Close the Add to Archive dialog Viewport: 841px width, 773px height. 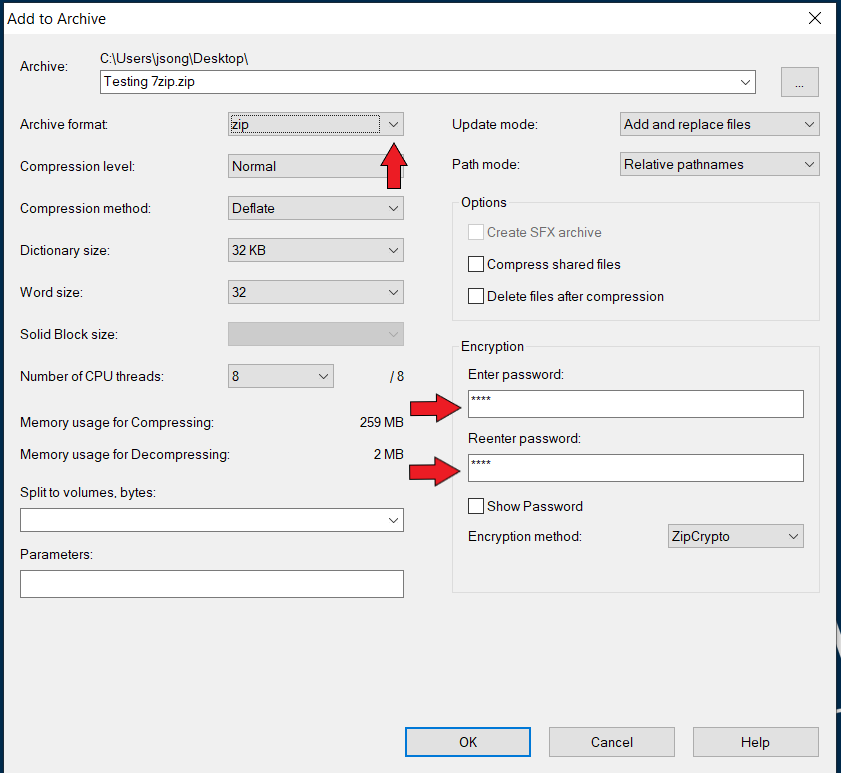pos(816,17)
